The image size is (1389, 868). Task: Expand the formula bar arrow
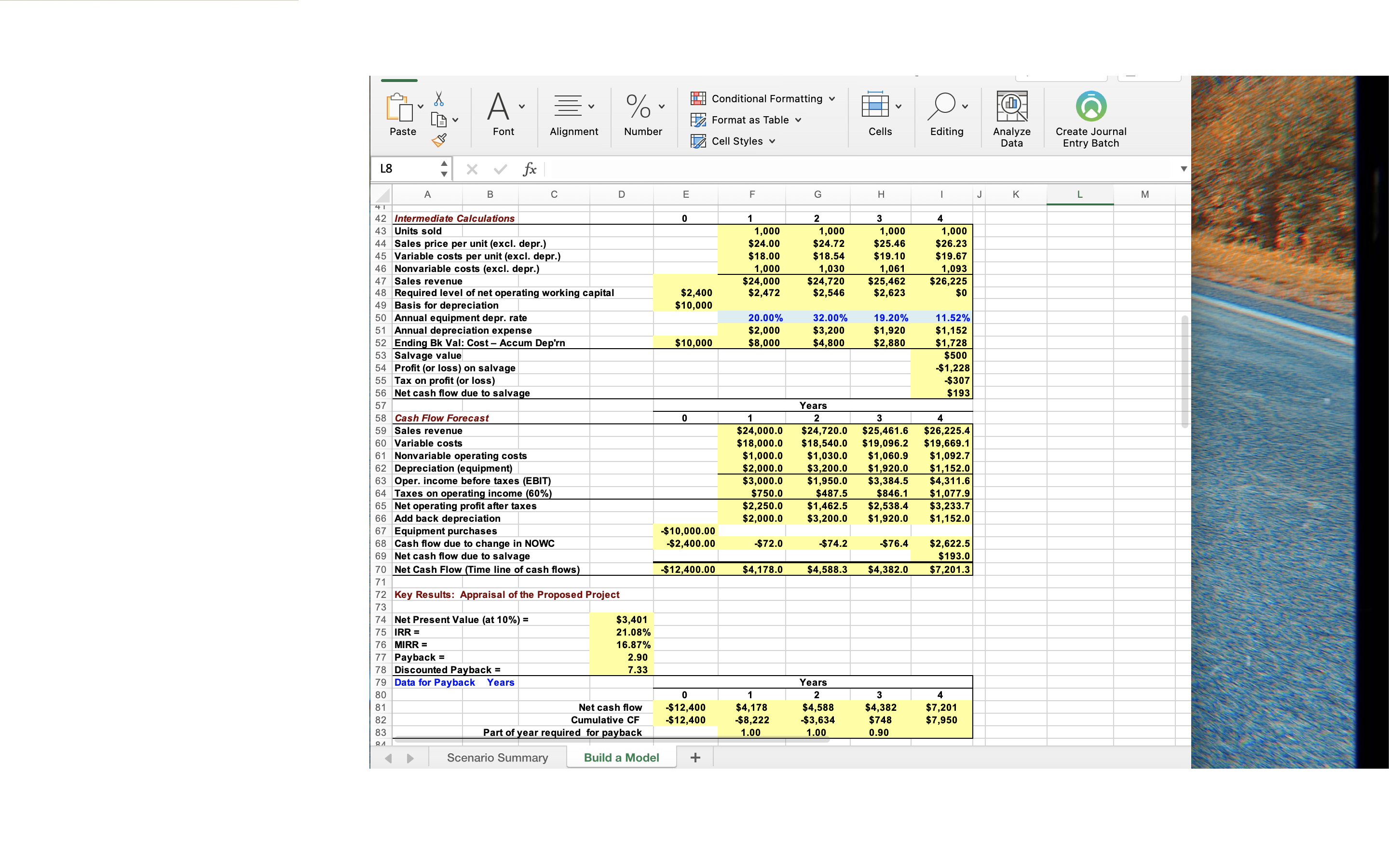1184,169
